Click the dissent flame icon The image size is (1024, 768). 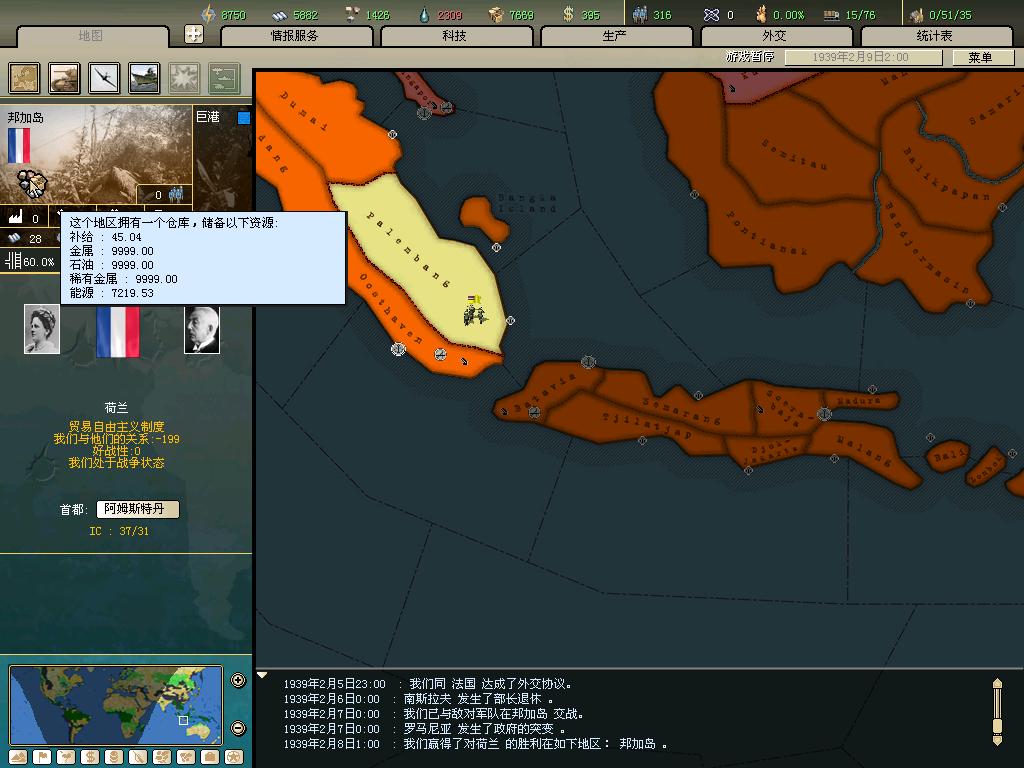pyautogui.click(x=761, y=14)
